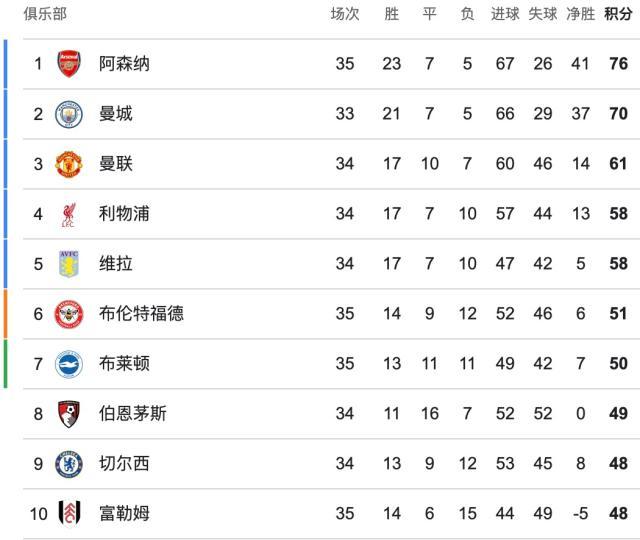The height and width of the screenshot is (540, 640).
Task: Click the Brighton seagull crest
Action: click(69, 364)
